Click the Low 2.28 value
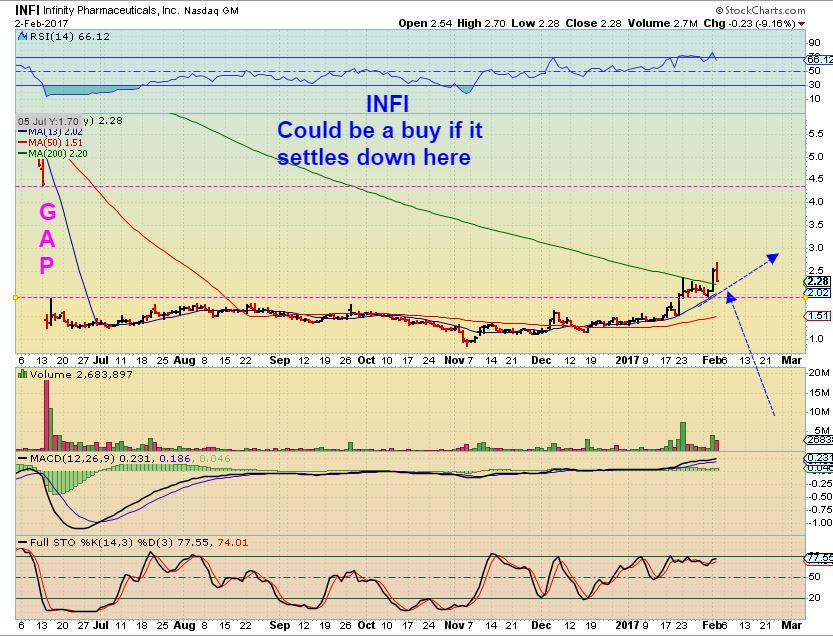Viewport: 833px width, 636px height. (535, 23)
